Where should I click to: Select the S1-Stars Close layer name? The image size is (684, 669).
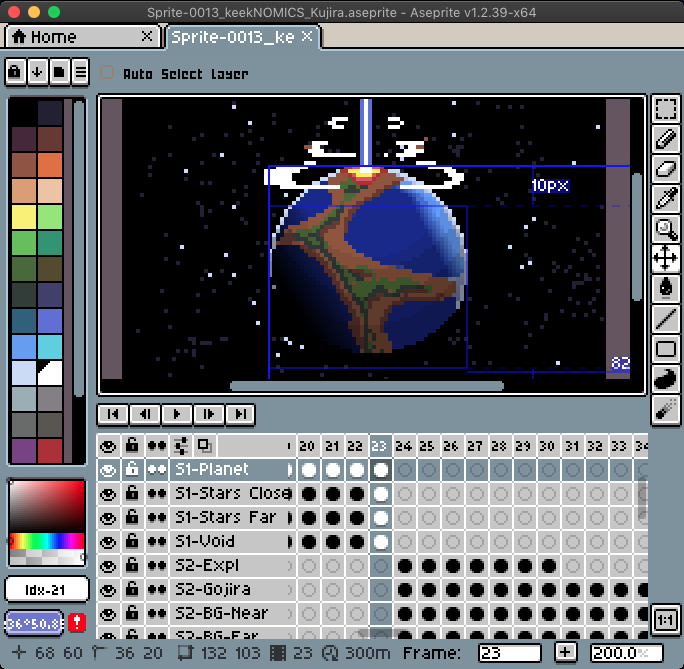pyautogui.click(x=233, y=493)
